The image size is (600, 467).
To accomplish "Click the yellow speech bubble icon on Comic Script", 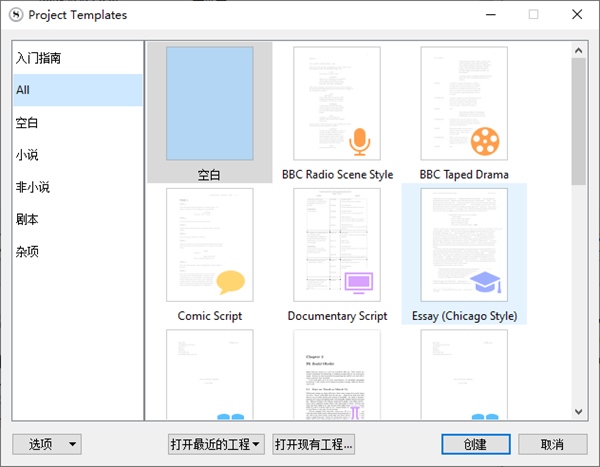I will coord(230,282).
